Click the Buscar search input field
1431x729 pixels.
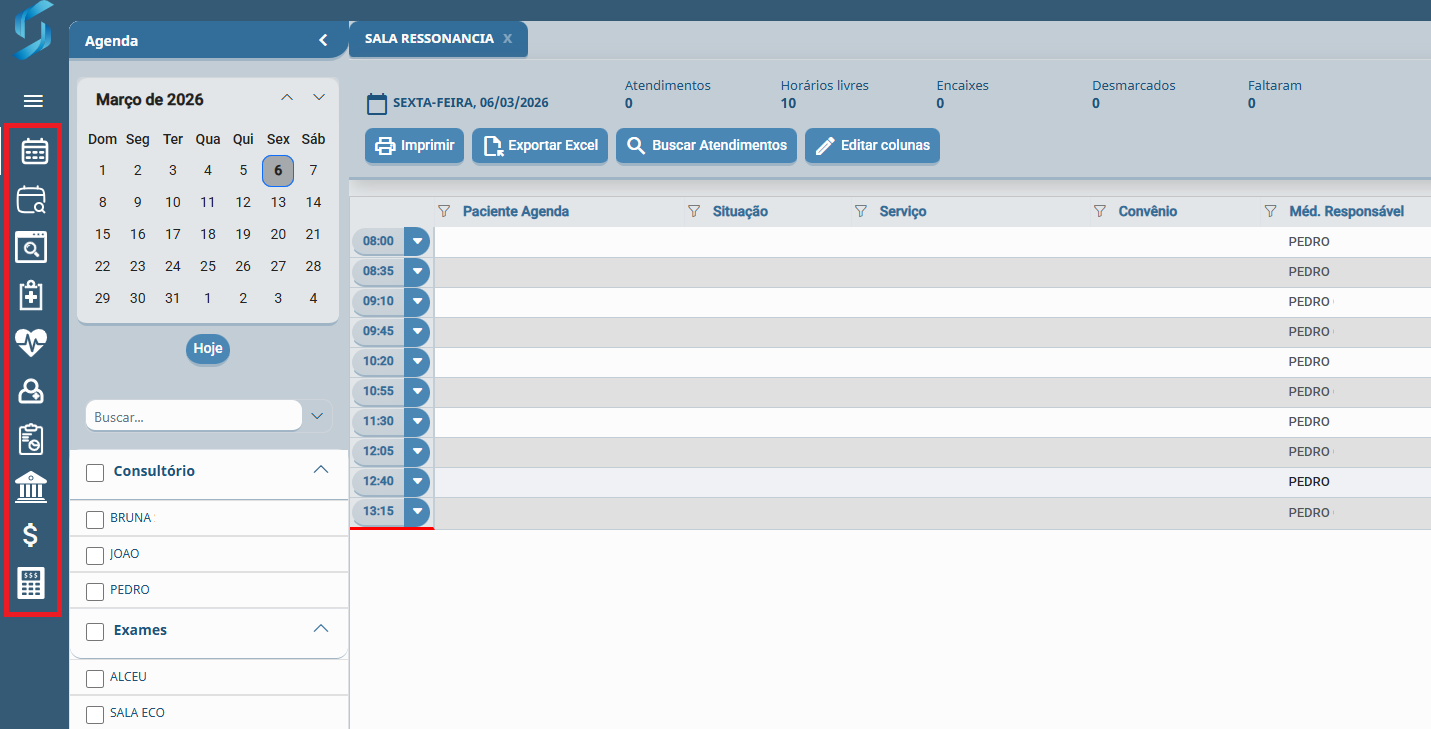point(193,416)
